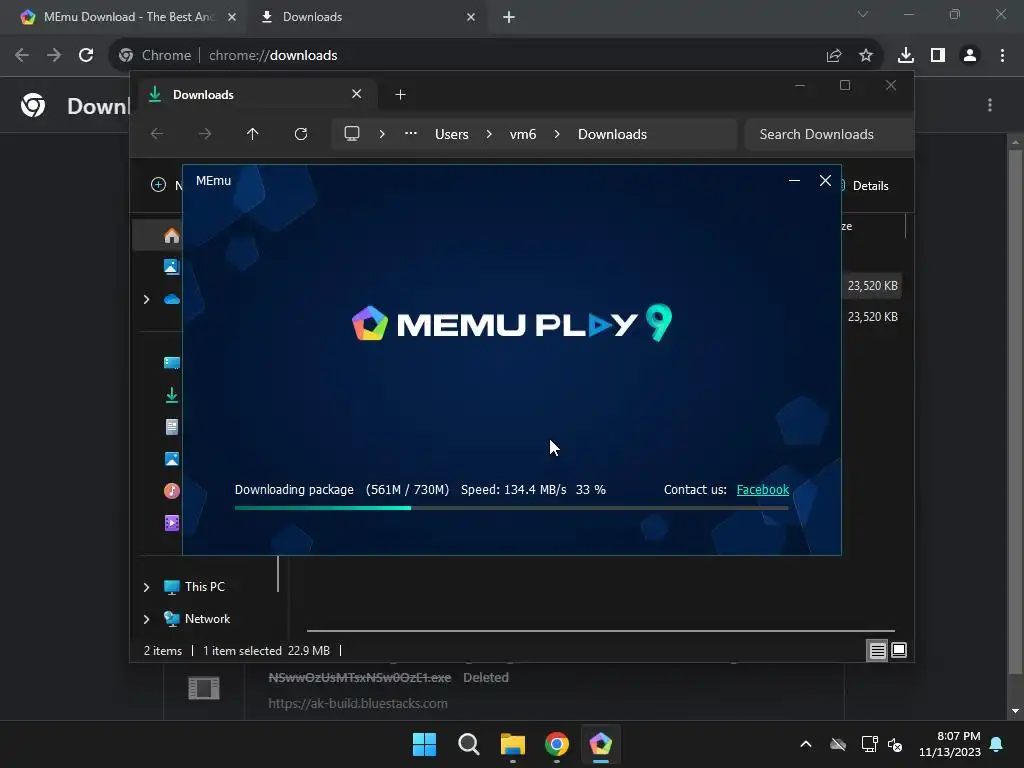Open Pictures shortcut in Explorer sidebar

(x=172, y=459)
